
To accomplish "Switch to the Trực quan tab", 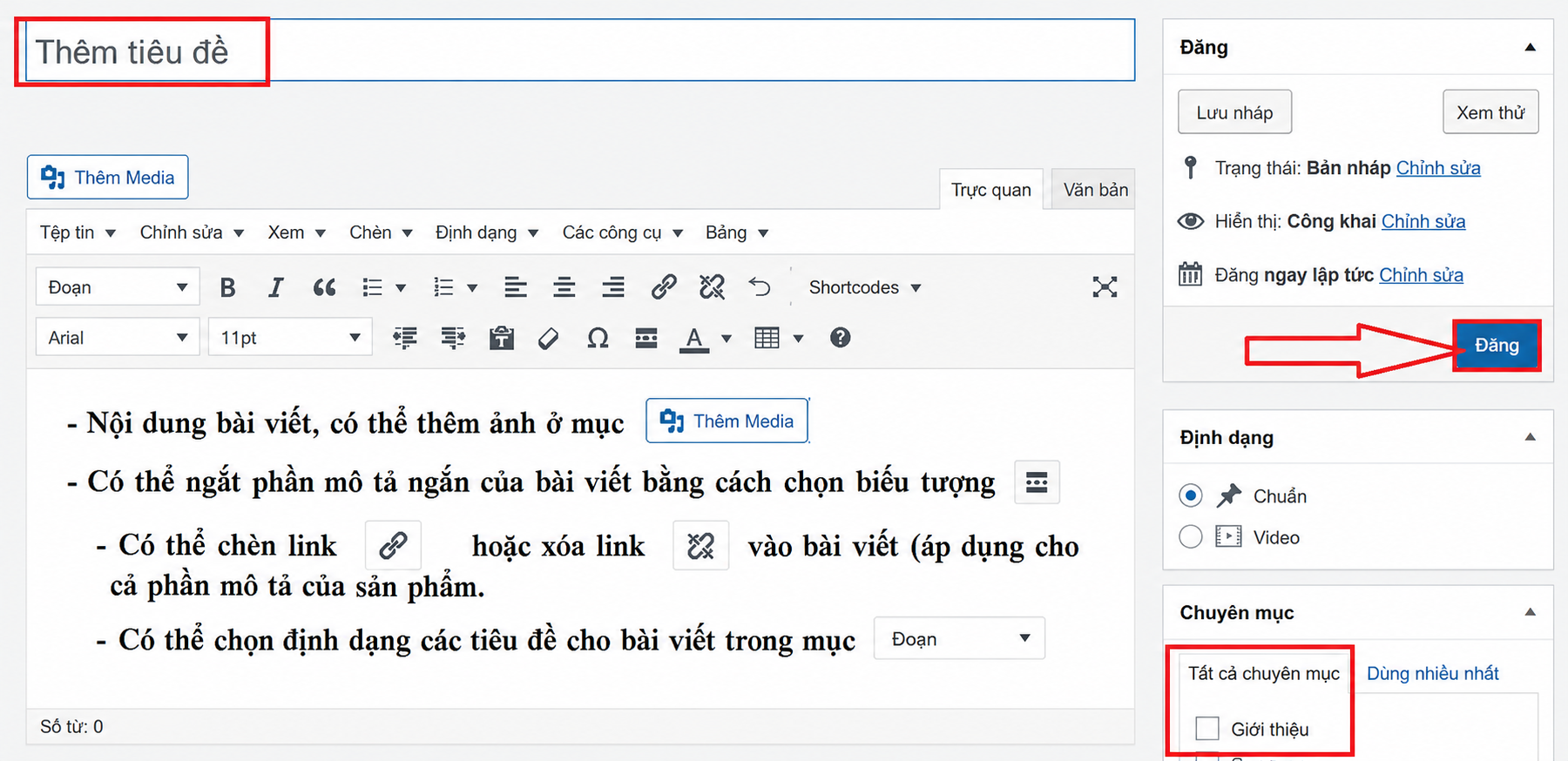I will coord(991,190).
